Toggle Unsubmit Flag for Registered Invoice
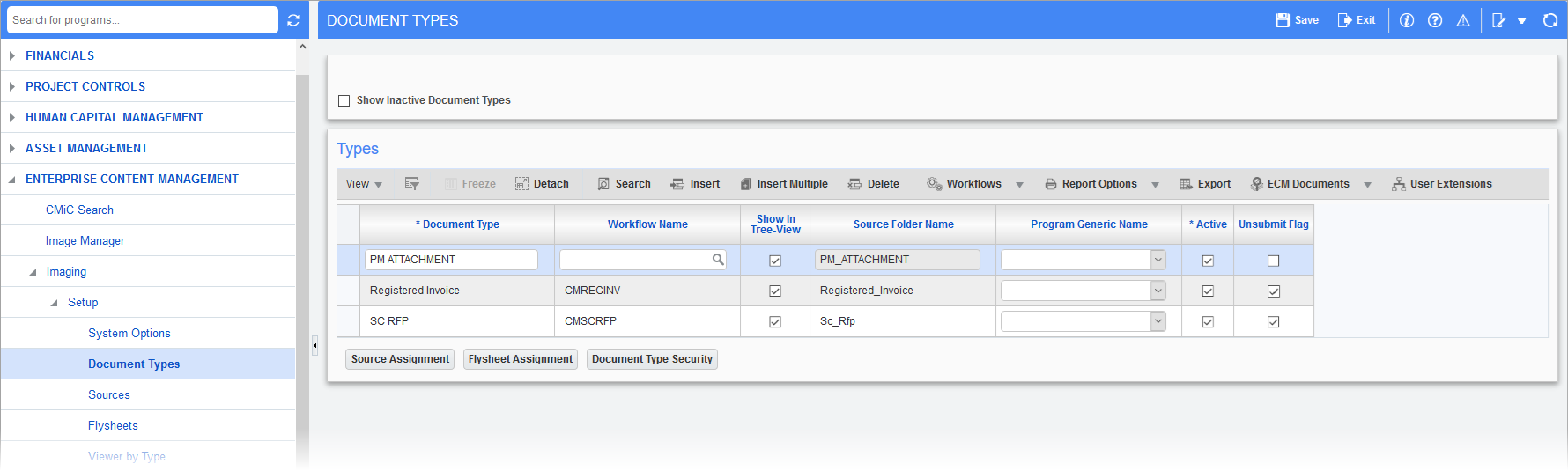Image resolution: width=1568 pixels, height=471 pixels. point(1273,291)
